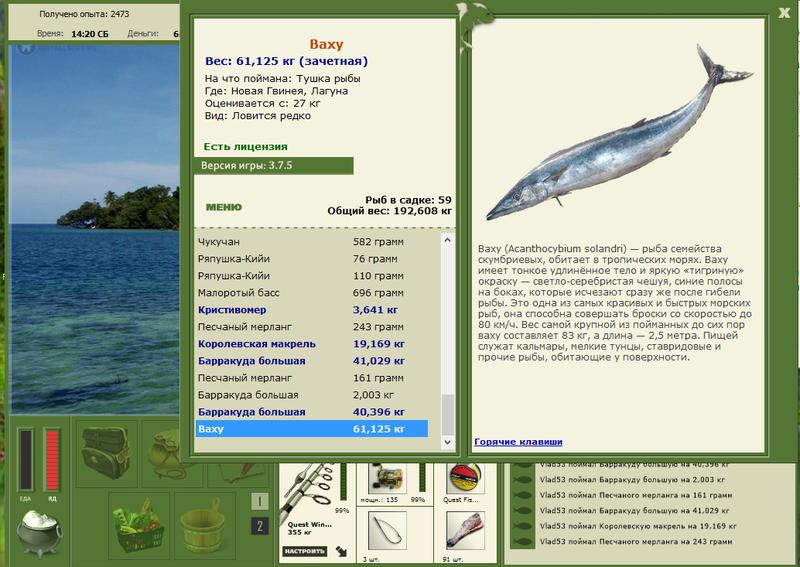Open the fishing backpack icon

[x=107, y=453]
